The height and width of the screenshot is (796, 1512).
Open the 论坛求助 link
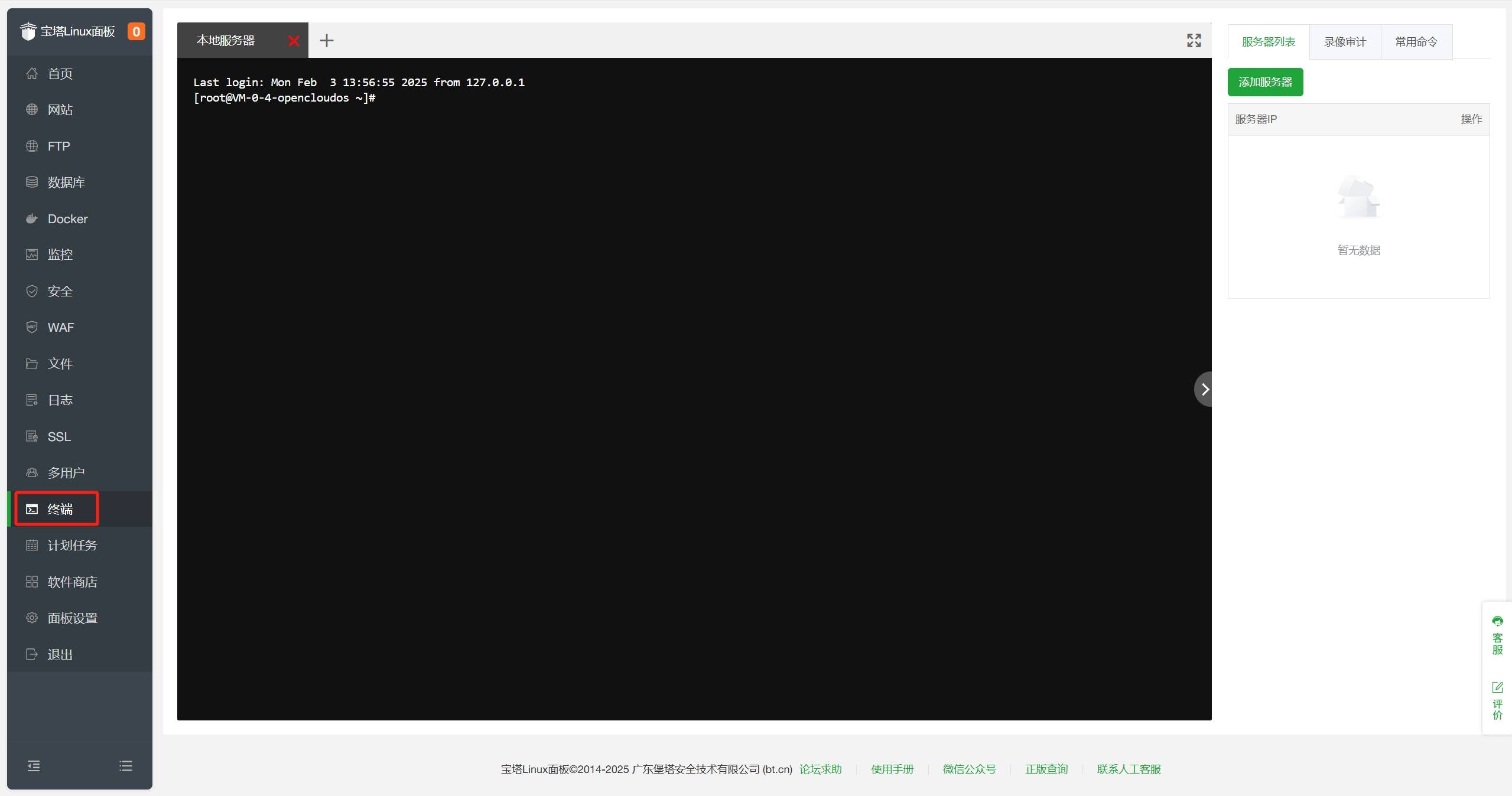pyautogui.click(x=821, y=769)
